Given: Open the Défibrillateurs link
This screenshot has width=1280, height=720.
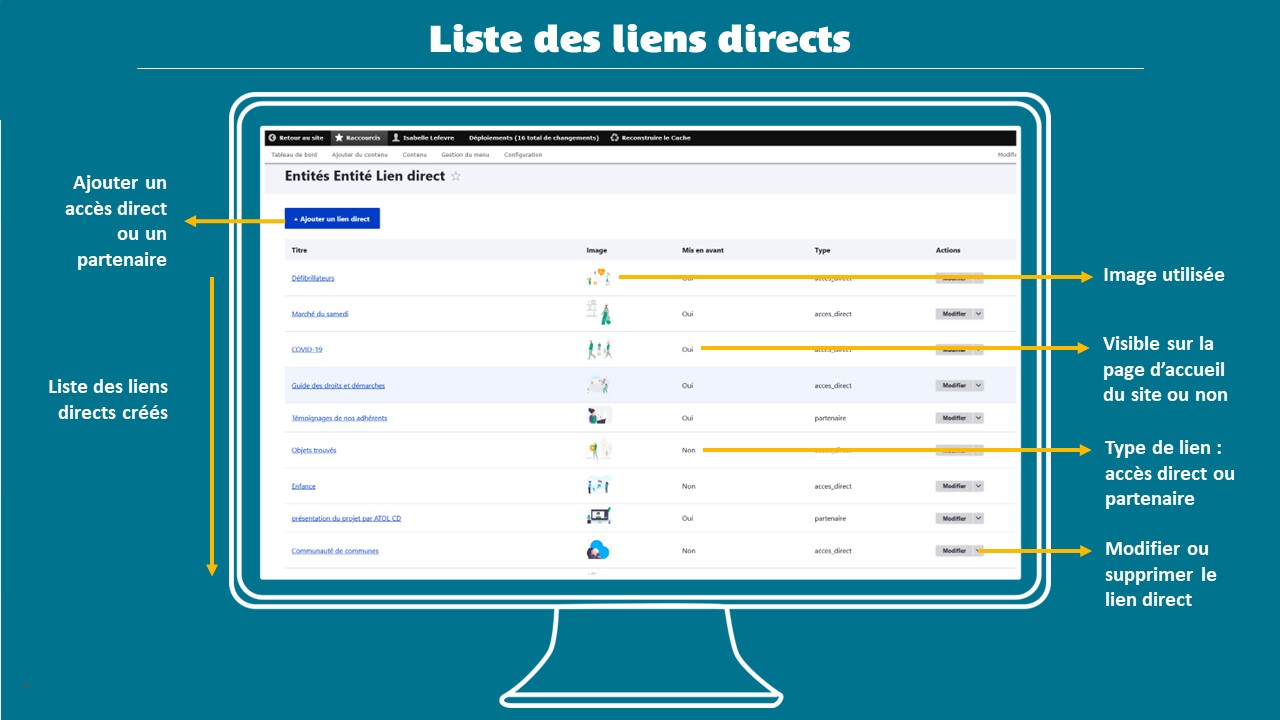Looking at the screenshot, I should point(313,278).
